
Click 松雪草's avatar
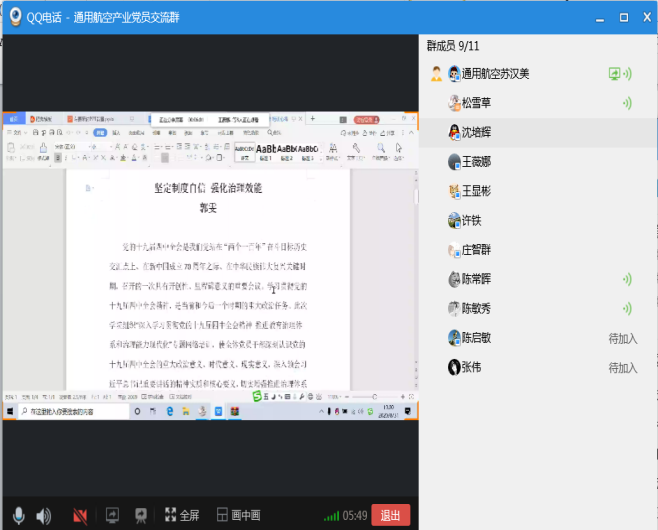click(x=454, y=103)
